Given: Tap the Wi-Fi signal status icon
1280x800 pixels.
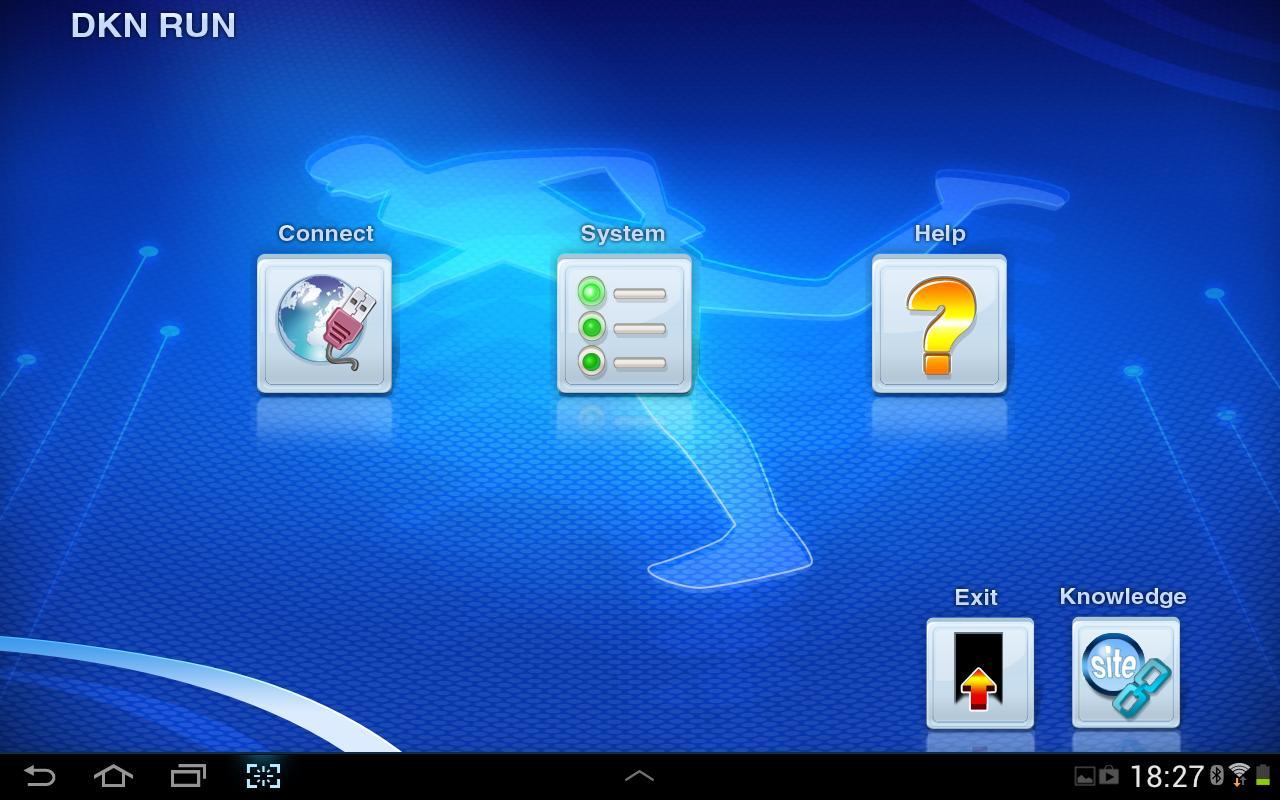Looking at the screenshot, I should click(x=1239, y=775).
